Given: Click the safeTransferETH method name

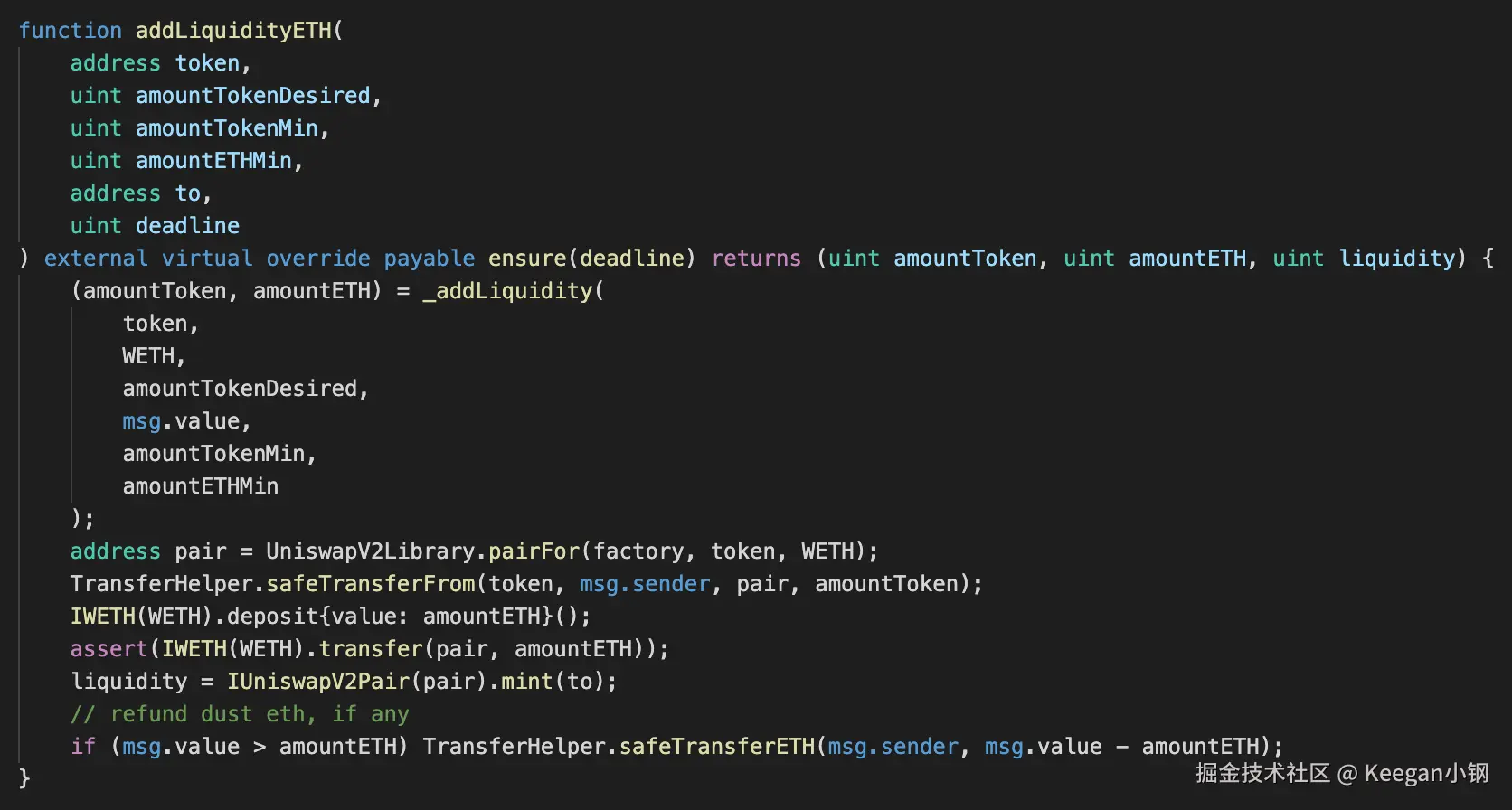Looking at the screenshot, I should click(717, 747).
